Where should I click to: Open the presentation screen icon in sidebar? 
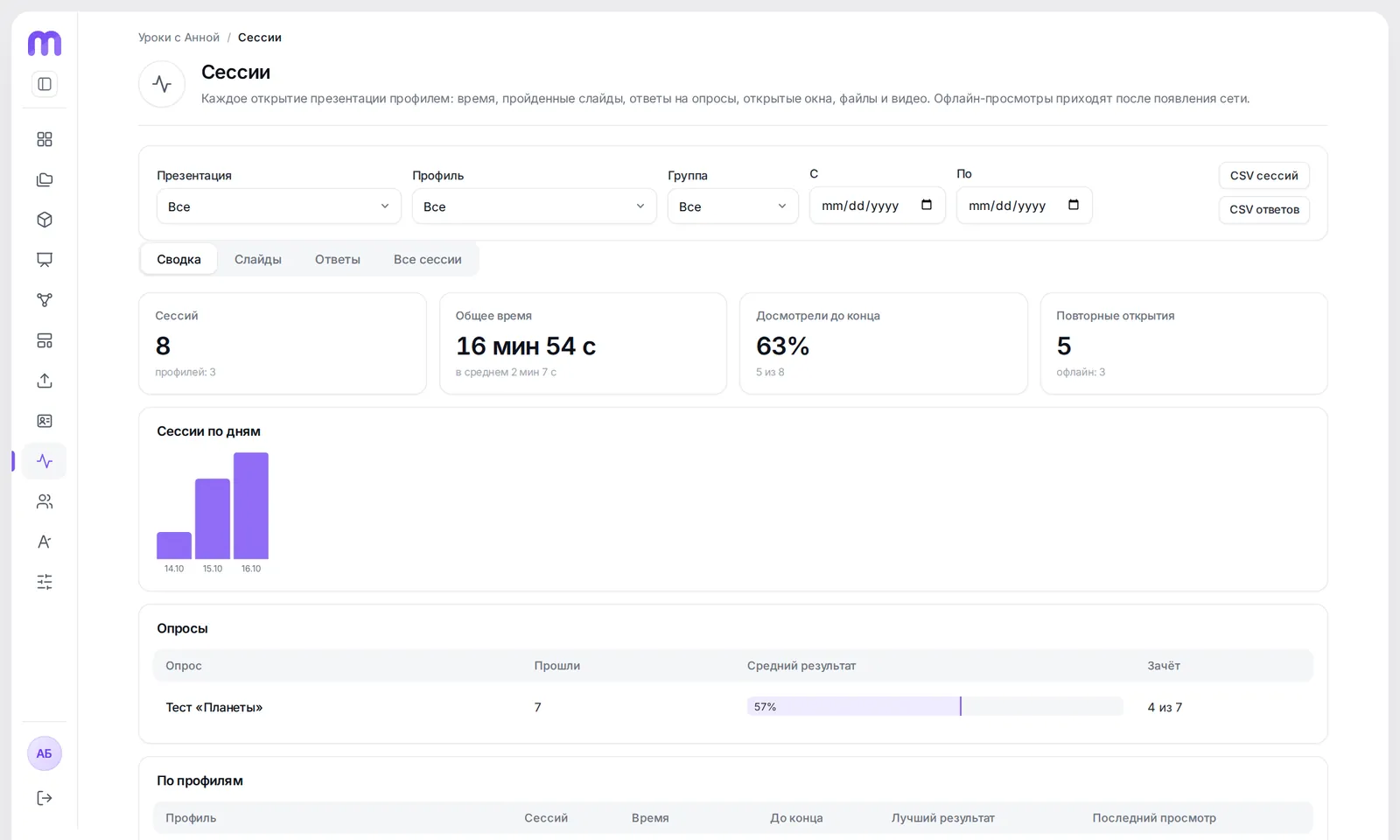coord(45,260)
